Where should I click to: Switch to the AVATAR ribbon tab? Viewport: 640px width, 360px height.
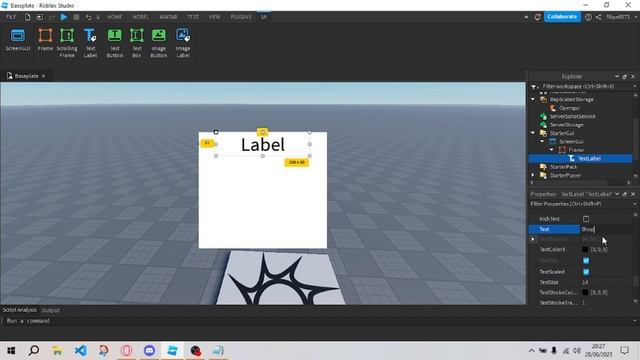coord(168,17)
